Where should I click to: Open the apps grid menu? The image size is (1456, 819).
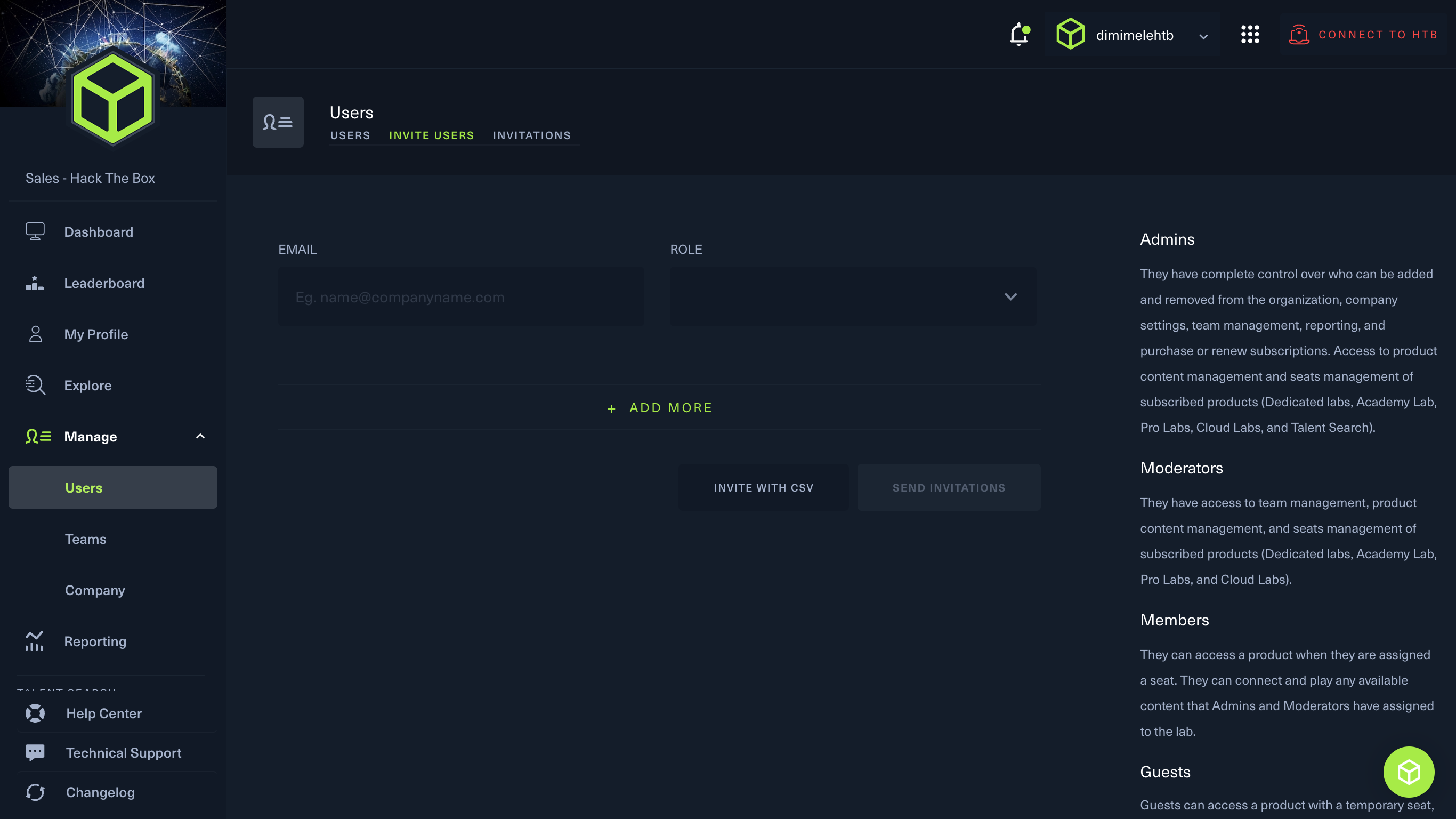tap(1250, 35)
